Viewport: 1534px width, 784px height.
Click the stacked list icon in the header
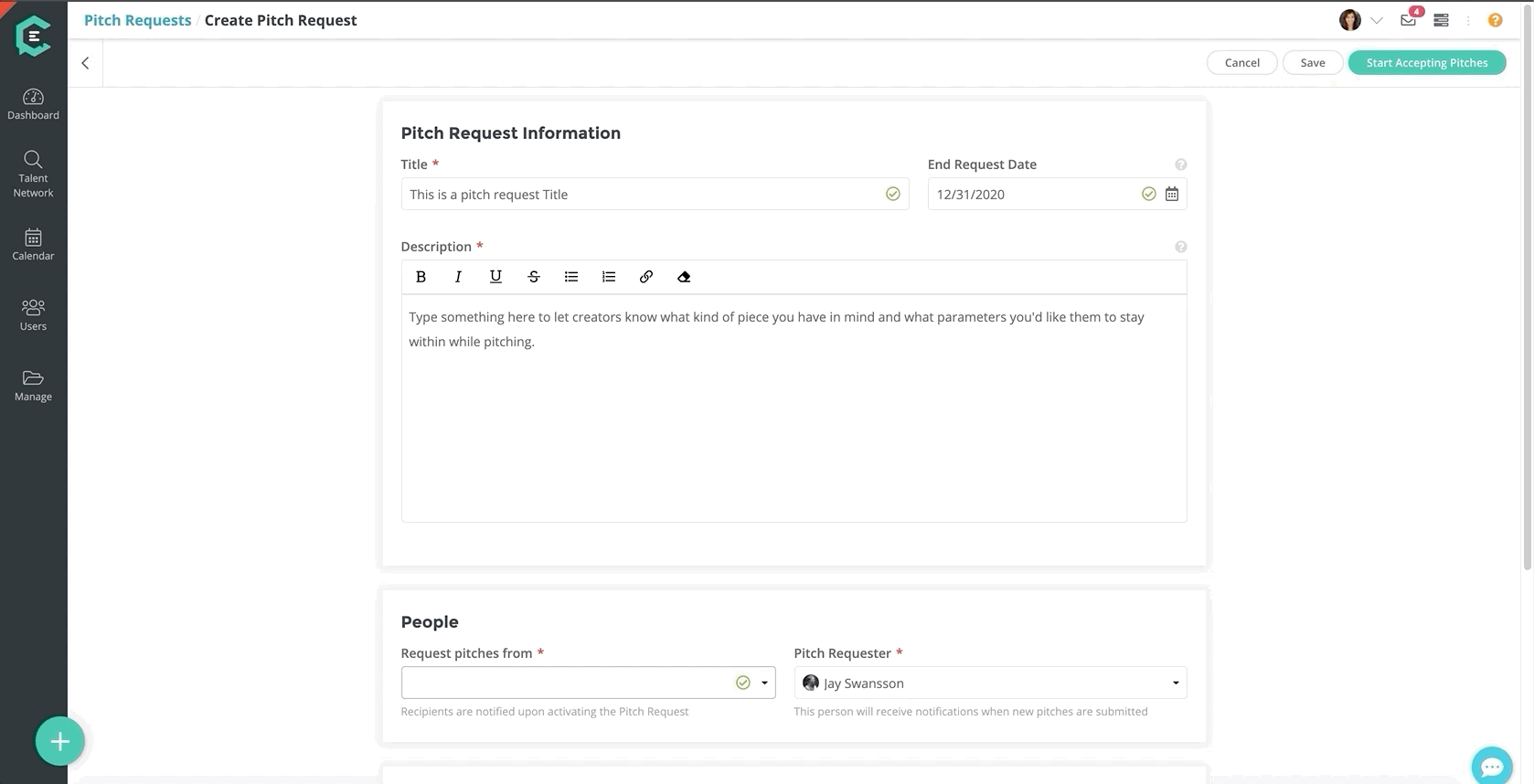pyautogui.click(x=1442, y=20)
